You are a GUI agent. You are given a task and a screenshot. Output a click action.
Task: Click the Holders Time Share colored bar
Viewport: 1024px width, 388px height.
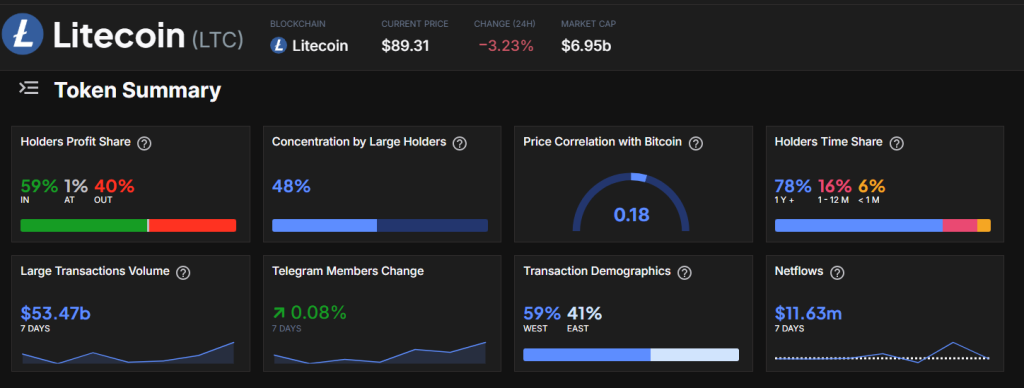point(882,225)
